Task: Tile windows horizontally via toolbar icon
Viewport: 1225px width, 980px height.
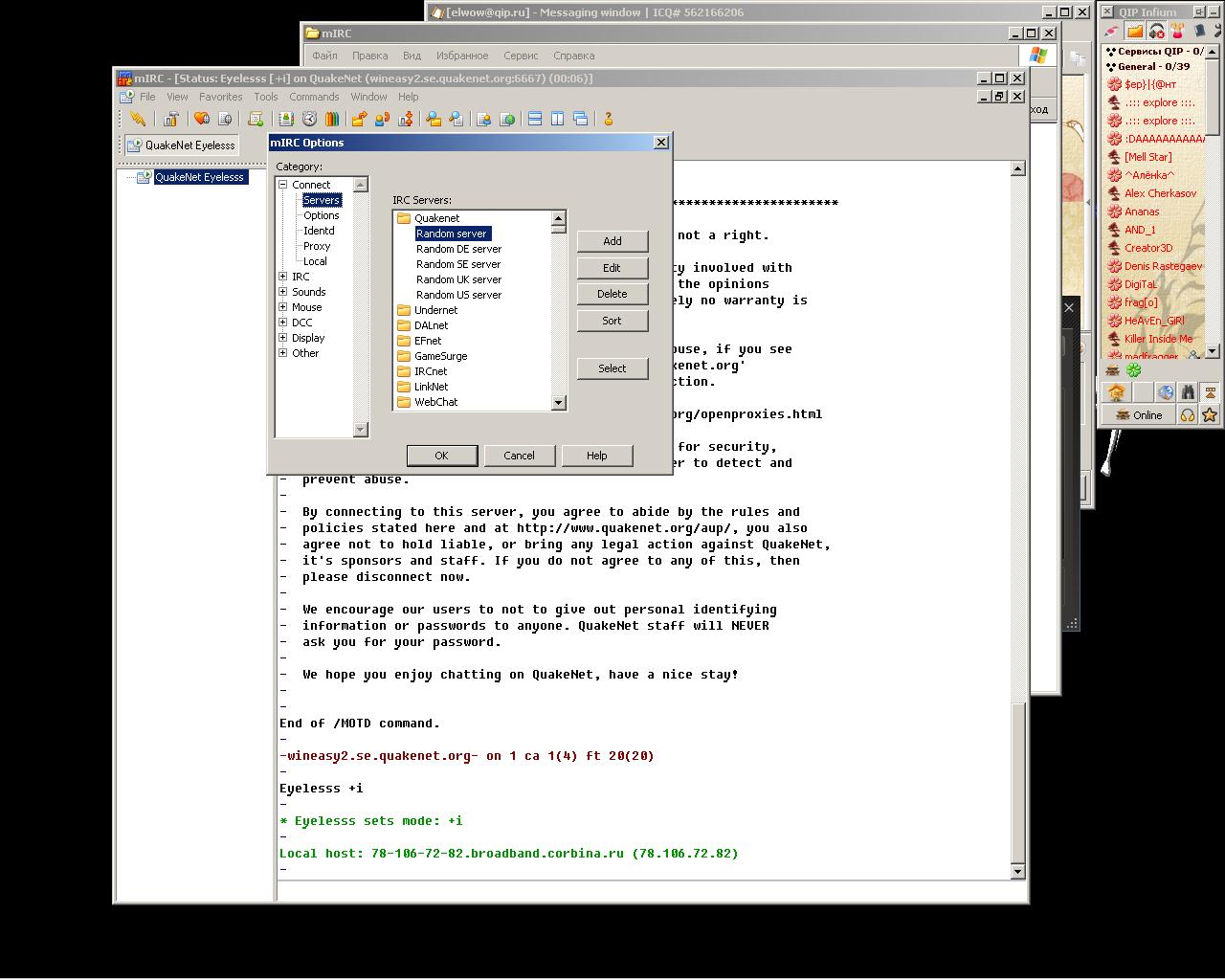Action: click(x=535, y=119)
